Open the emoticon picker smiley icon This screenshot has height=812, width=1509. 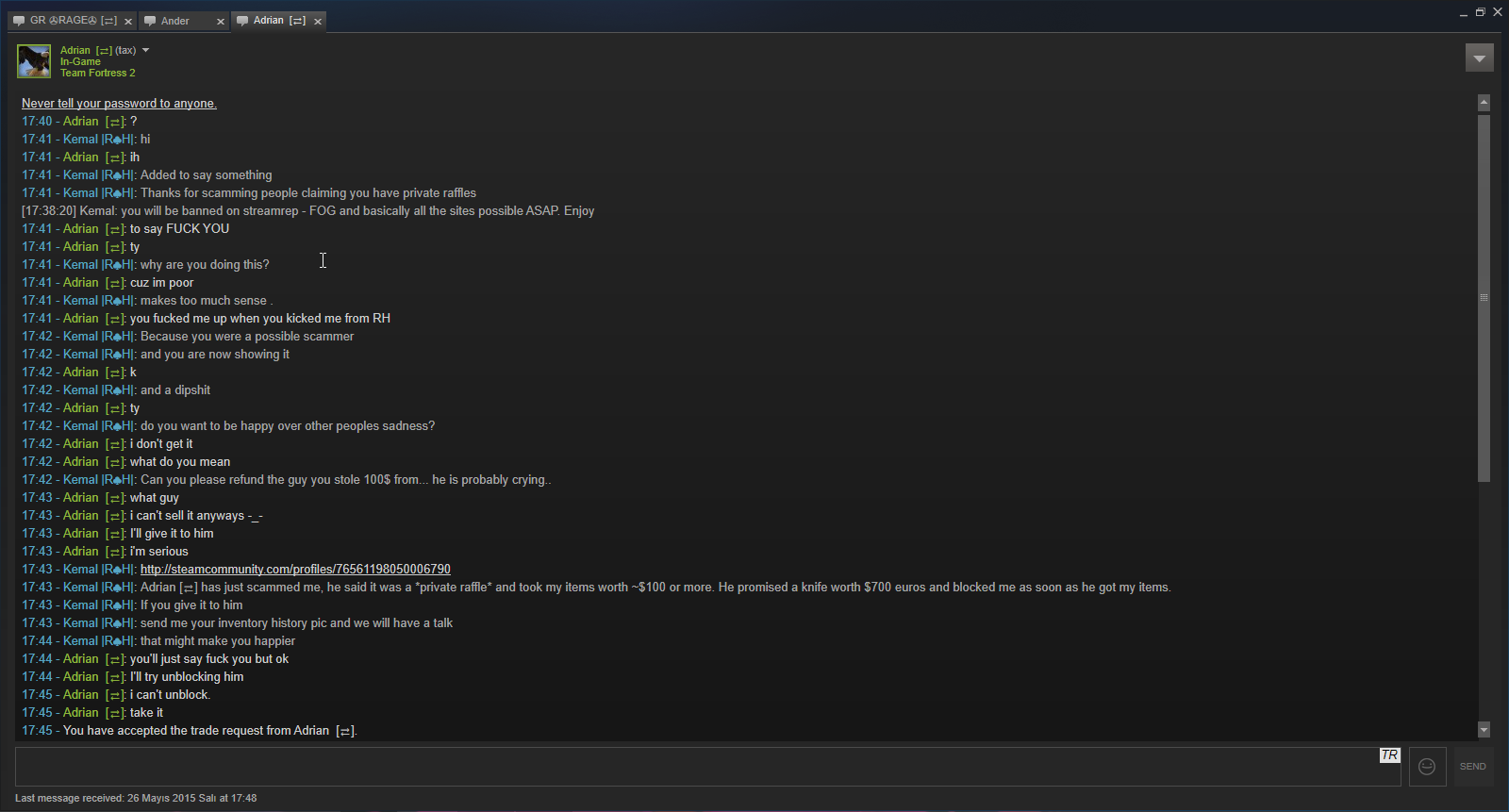pos(1427,767)
